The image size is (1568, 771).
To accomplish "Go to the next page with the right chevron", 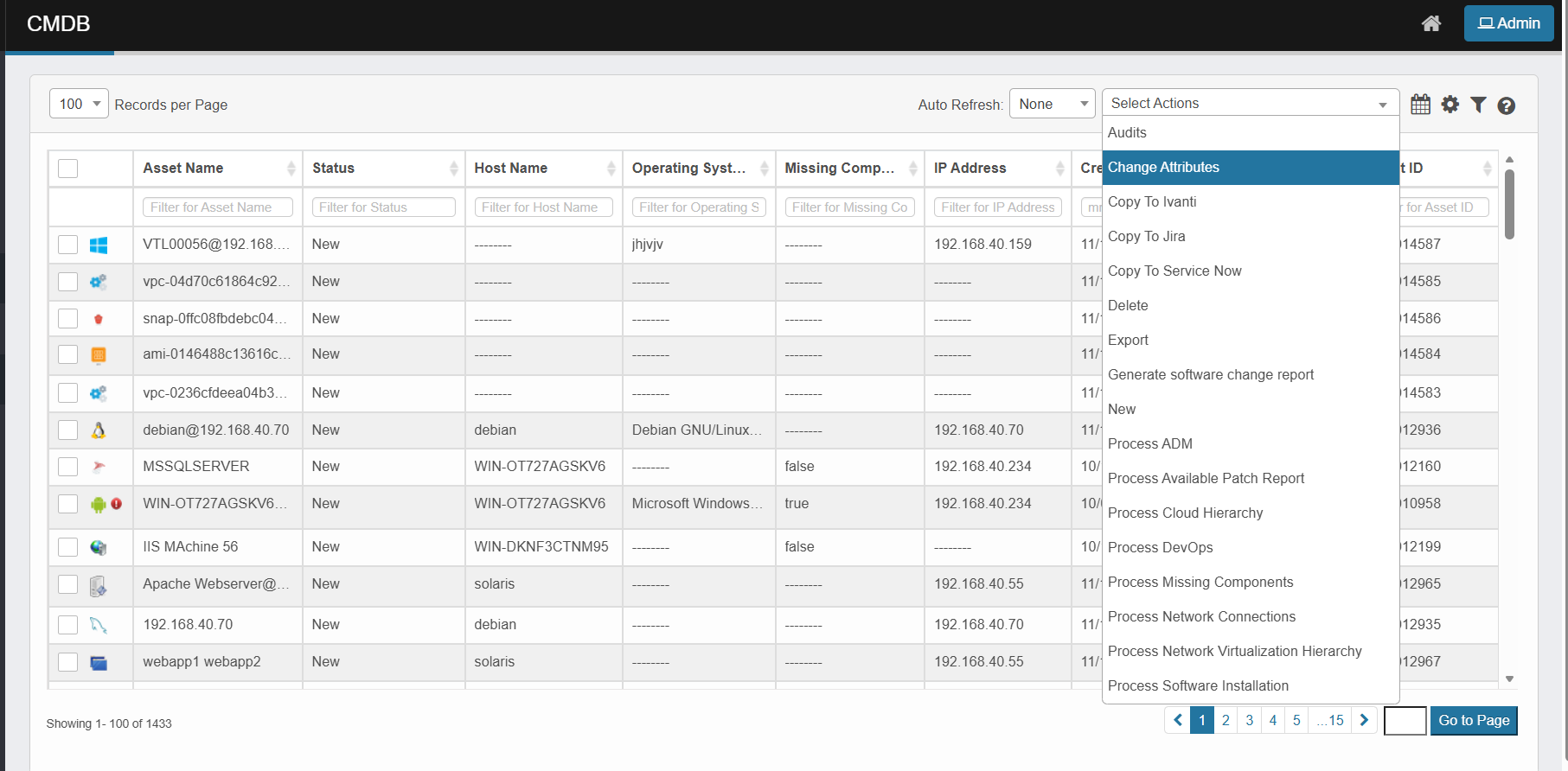I will (x=1364, y=720).
